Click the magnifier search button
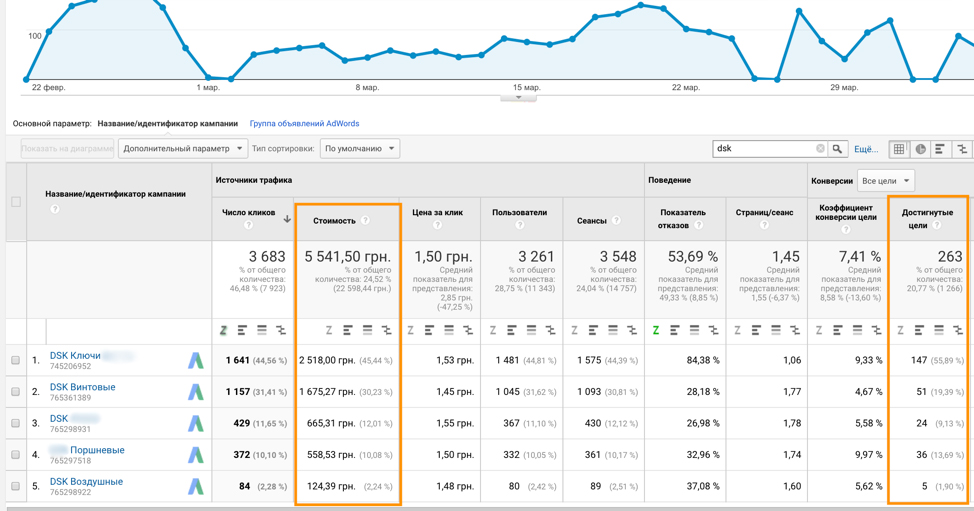This screenshot has width=974, height=511. click(x=837, y=148)
